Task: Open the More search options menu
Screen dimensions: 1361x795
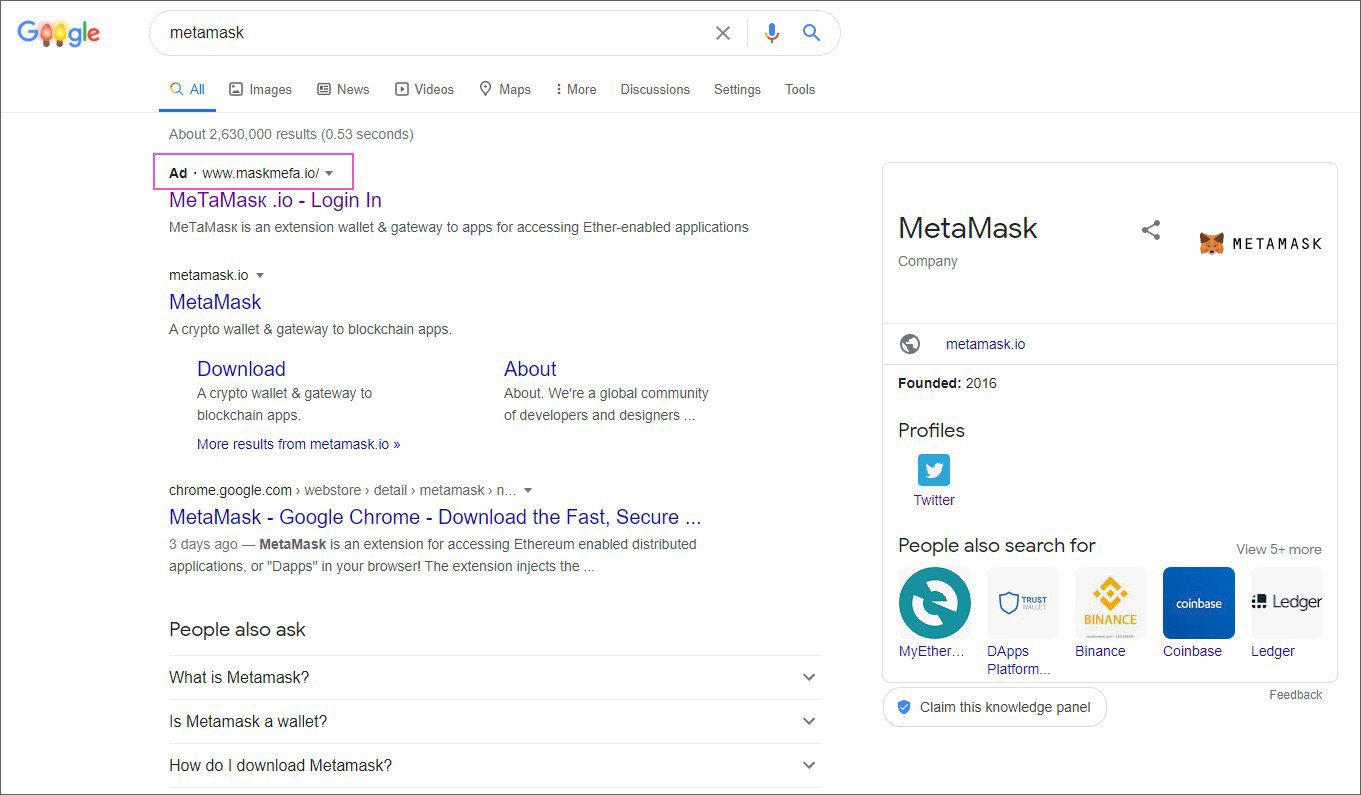Action: [x=576, y=89]
